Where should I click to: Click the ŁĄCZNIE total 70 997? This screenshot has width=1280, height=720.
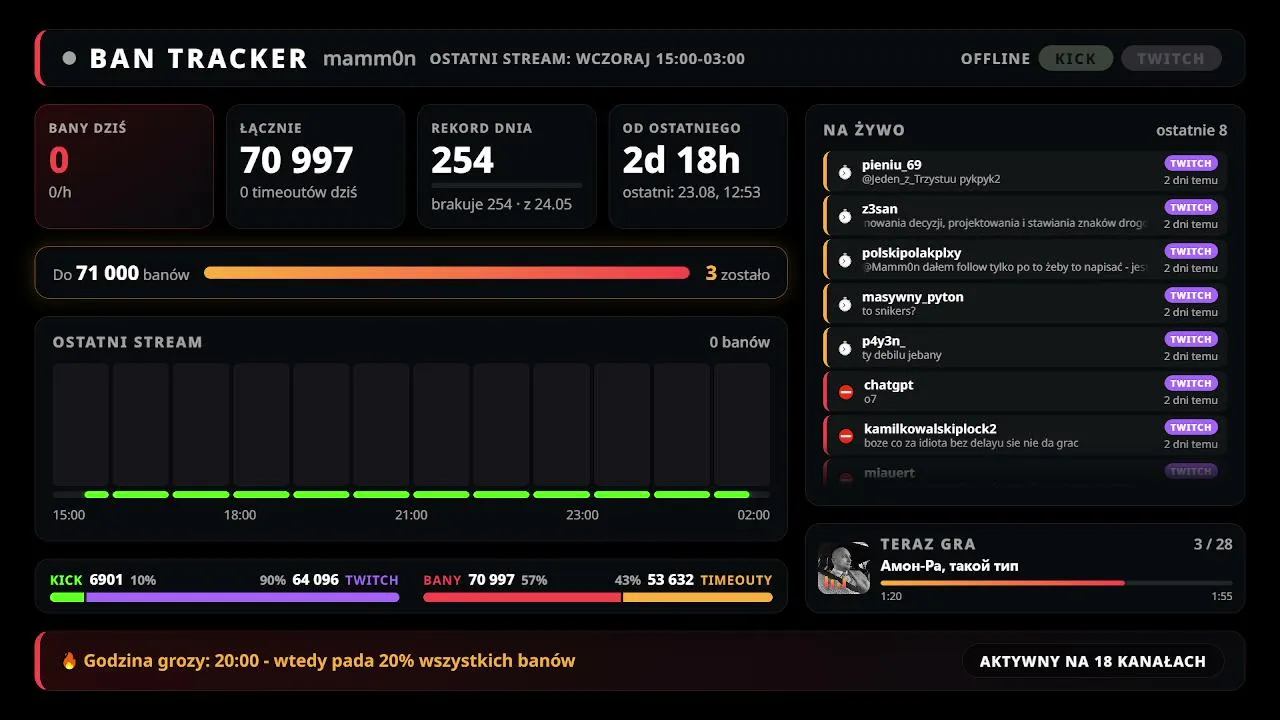pyautogui.click(x=296, y=160)
